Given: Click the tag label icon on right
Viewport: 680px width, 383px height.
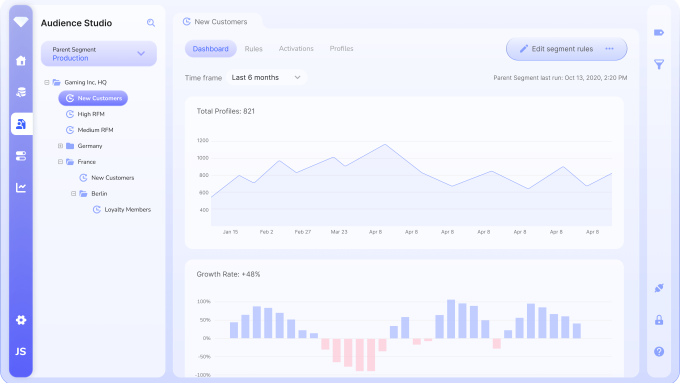Looking at the screenshot, I should tap(659, 33).
